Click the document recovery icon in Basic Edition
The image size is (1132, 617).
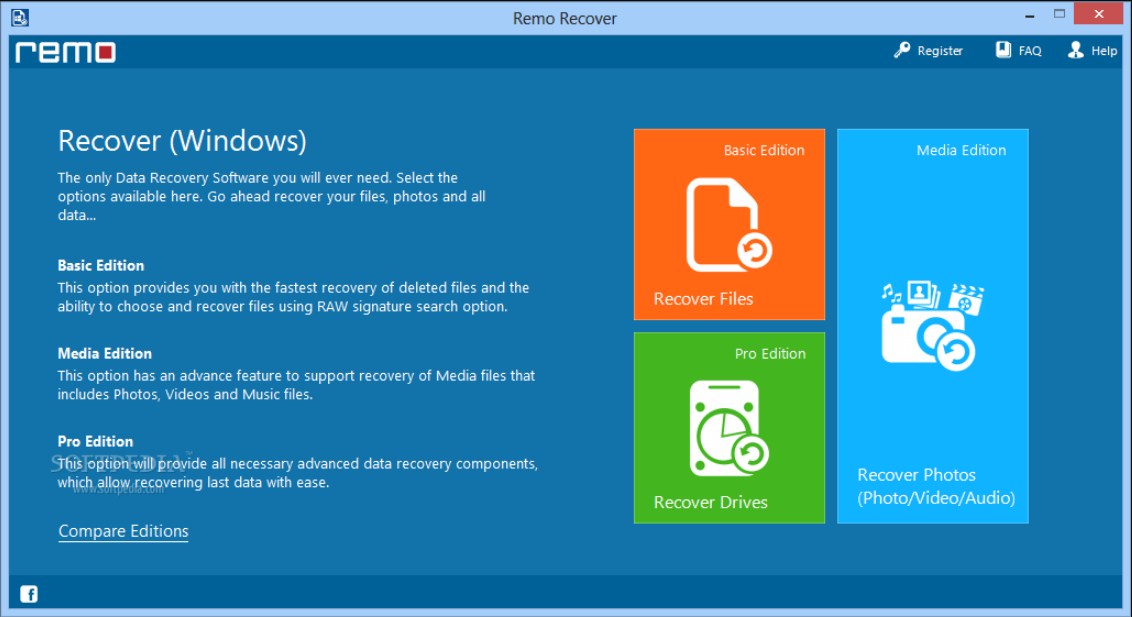tap(729, 224)
